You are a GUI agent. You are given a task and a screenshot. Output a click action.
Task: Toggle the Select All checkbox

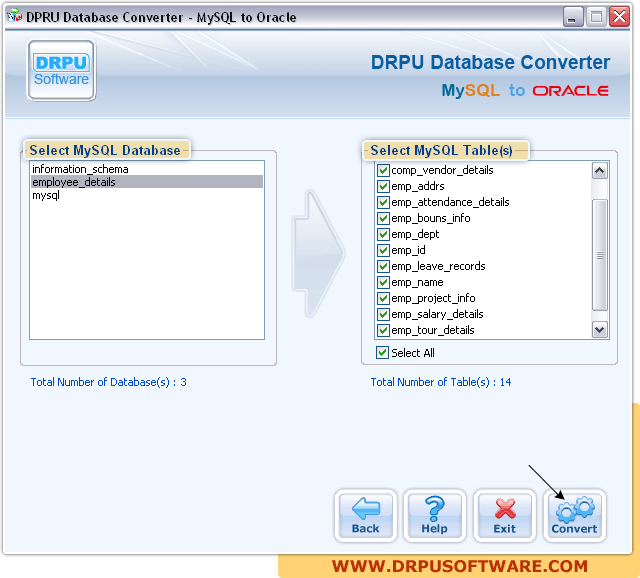click(x=382, y=353)
